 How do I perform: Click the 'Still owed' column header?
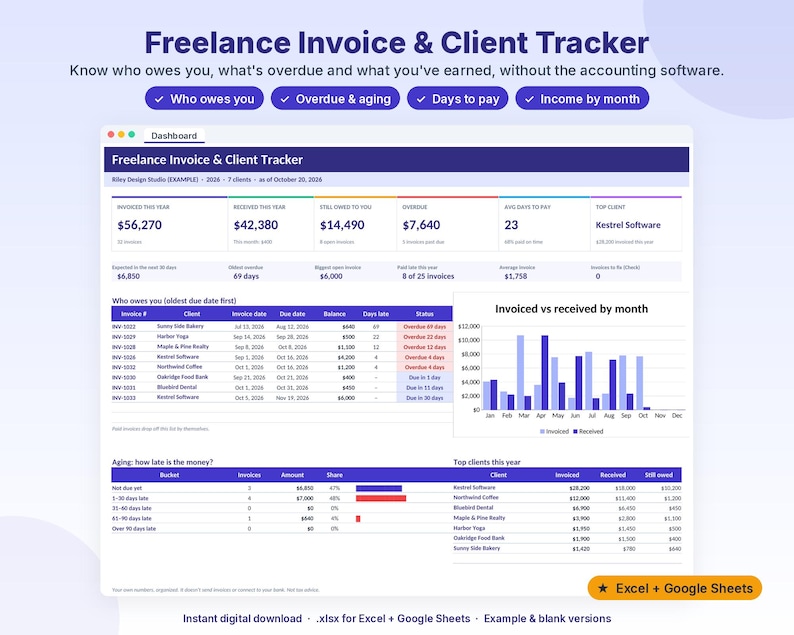click(659, 475)
